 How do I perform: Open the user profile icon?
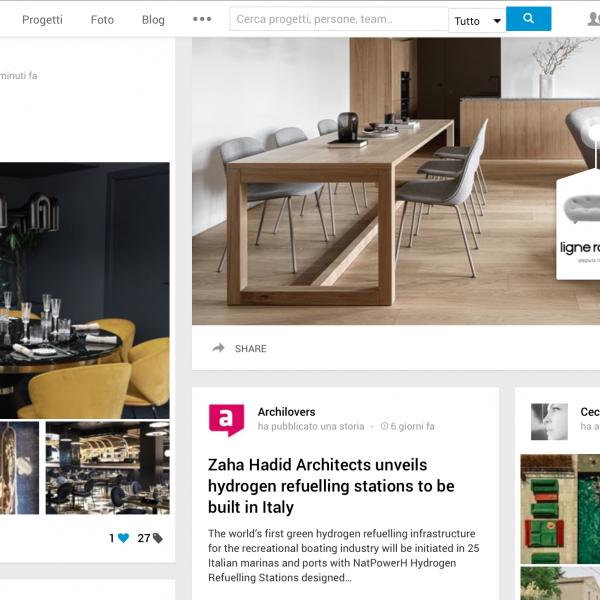point(593,19)
